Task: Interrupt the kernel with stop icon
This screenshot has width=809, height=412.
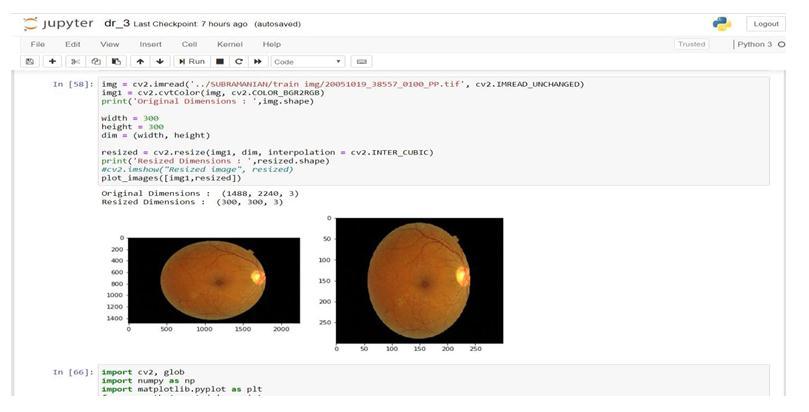Action: pos(220,61)
